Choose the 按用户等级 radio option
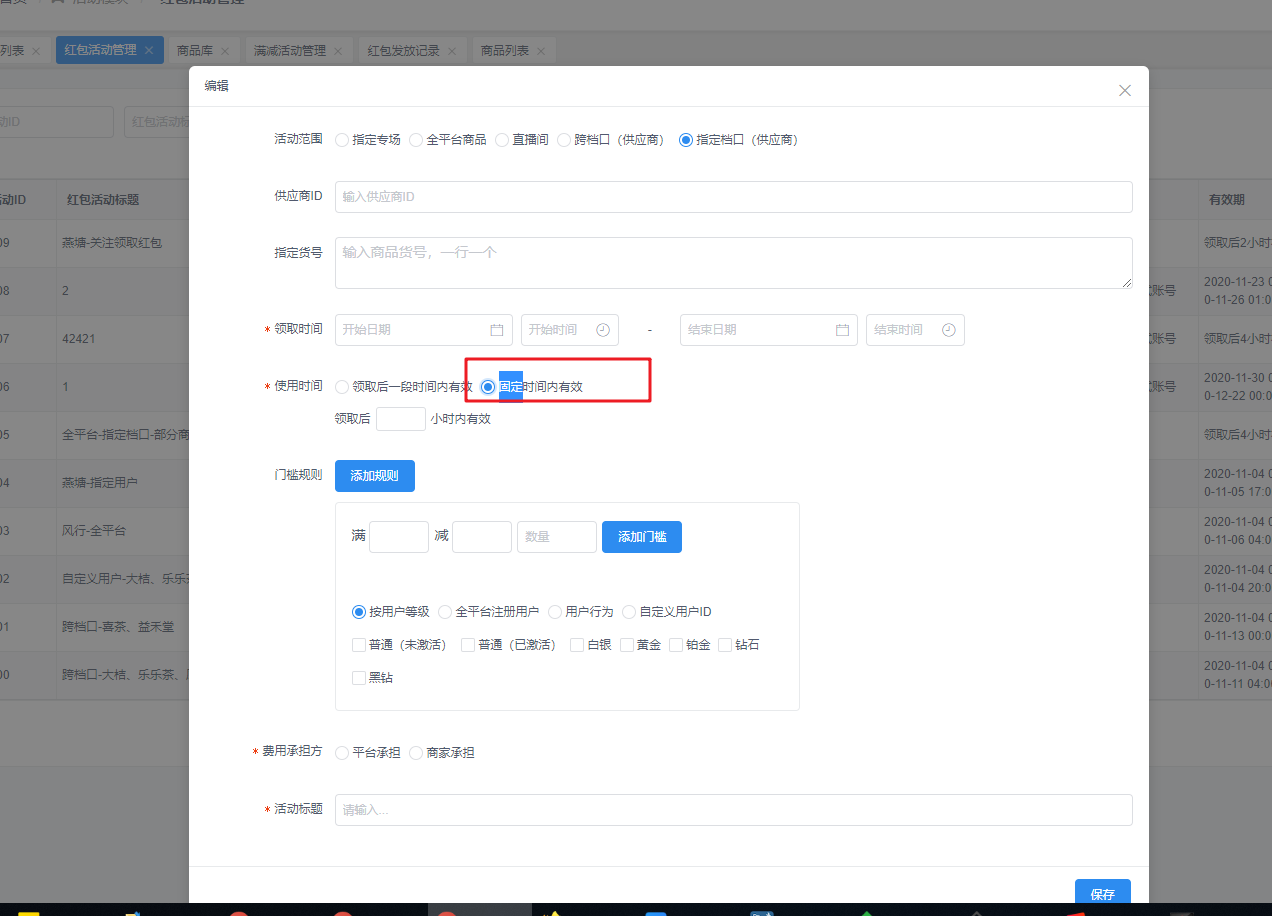1272x916 pixels. [359, 612]
